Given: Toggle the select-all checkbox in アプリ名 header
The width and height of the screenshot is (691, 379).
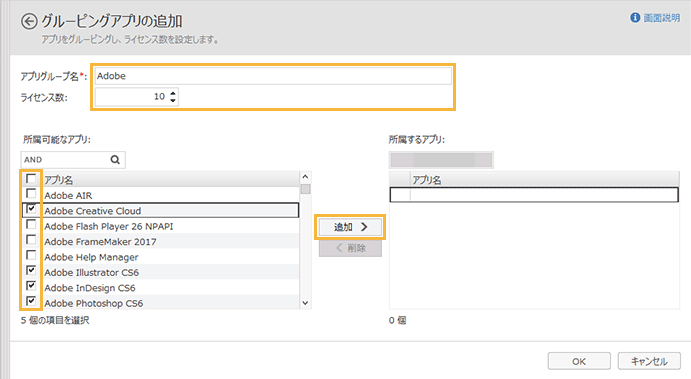Looking at the screenshot, I should point(31,178).
